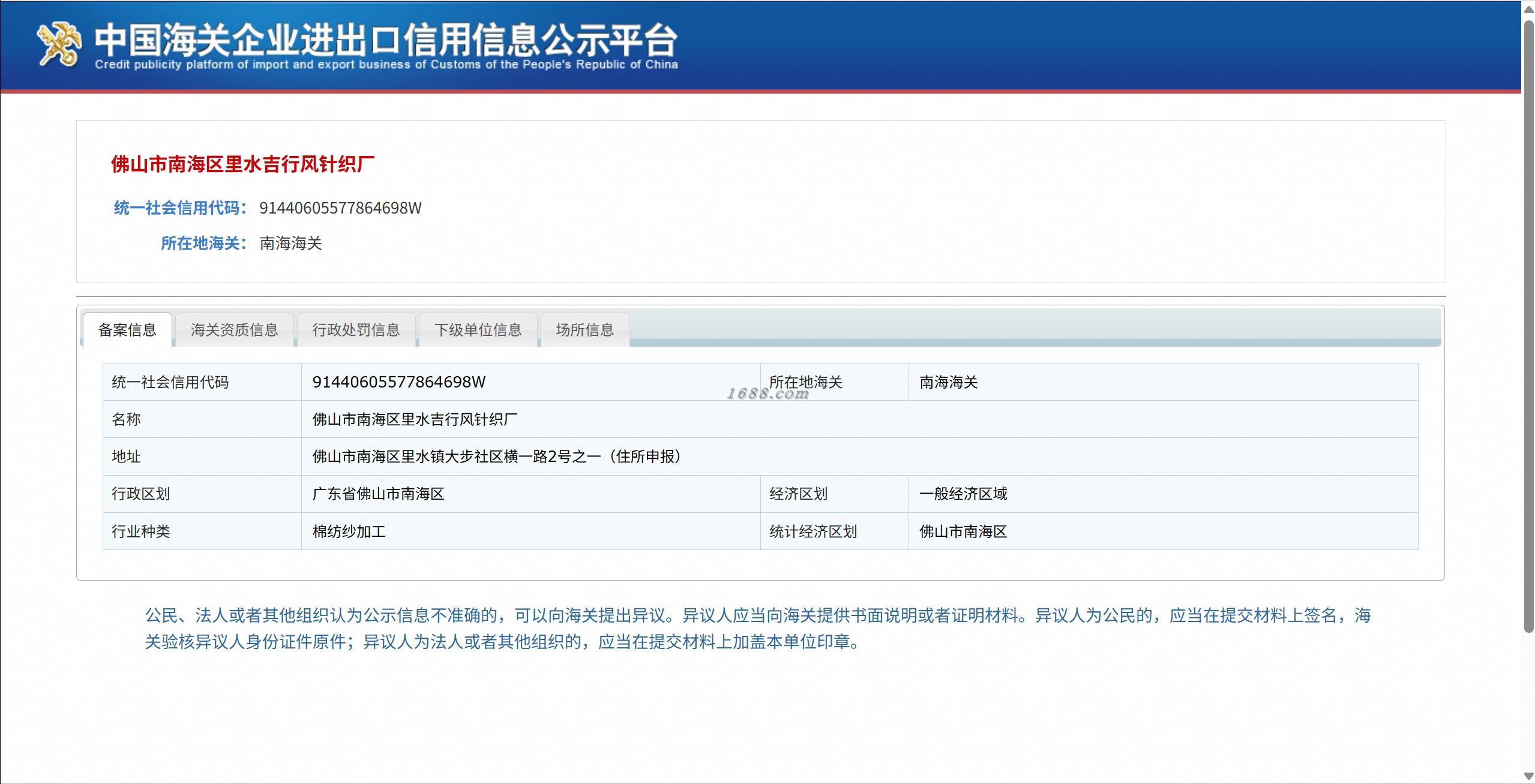Click the 统计经济区划 label cell
Viewport: 1535px width, 784px height.
pyautogui.click(x=835, y=531)
